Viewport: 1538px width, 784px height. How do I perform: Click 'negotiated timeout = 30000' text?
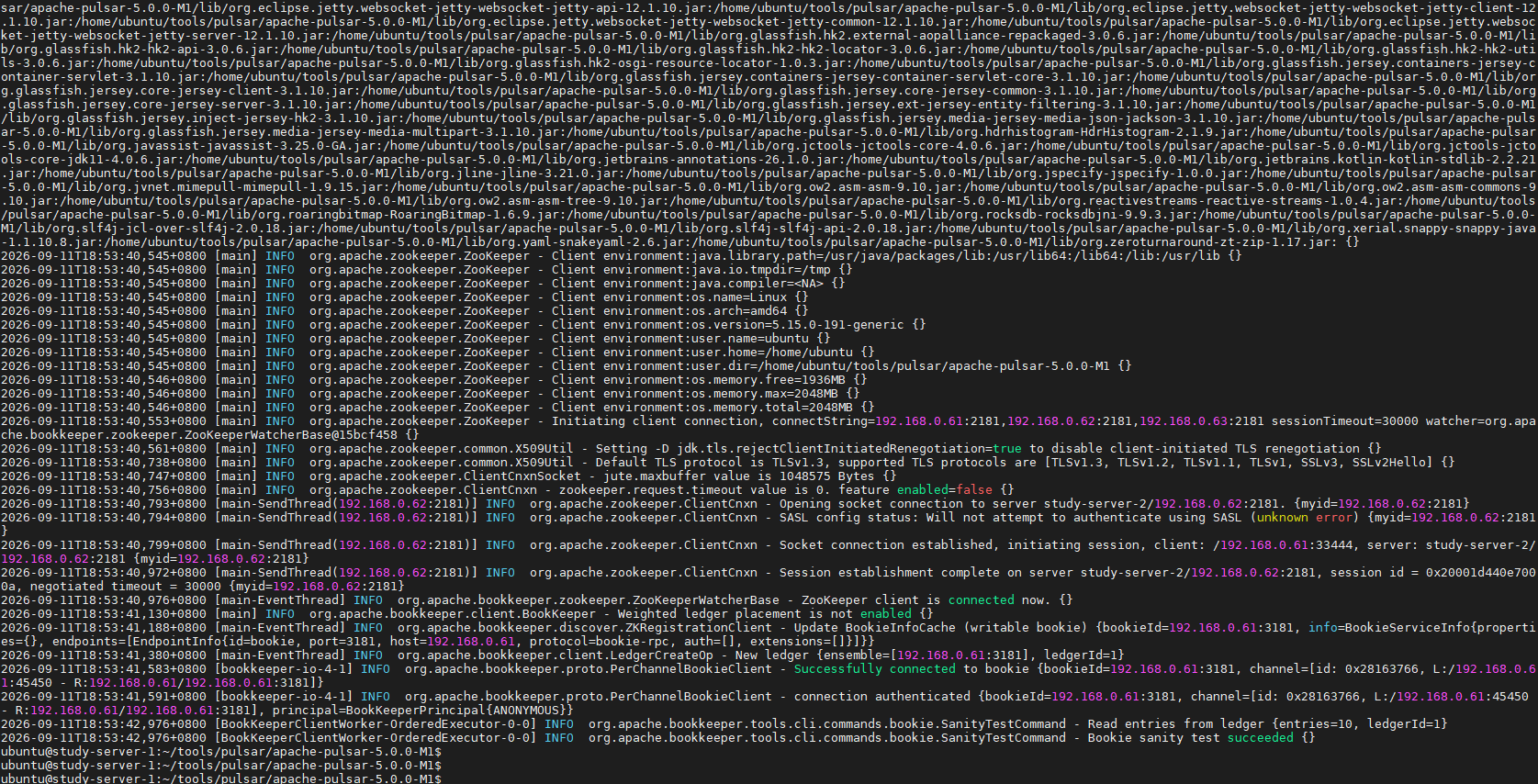click(126, 587)
